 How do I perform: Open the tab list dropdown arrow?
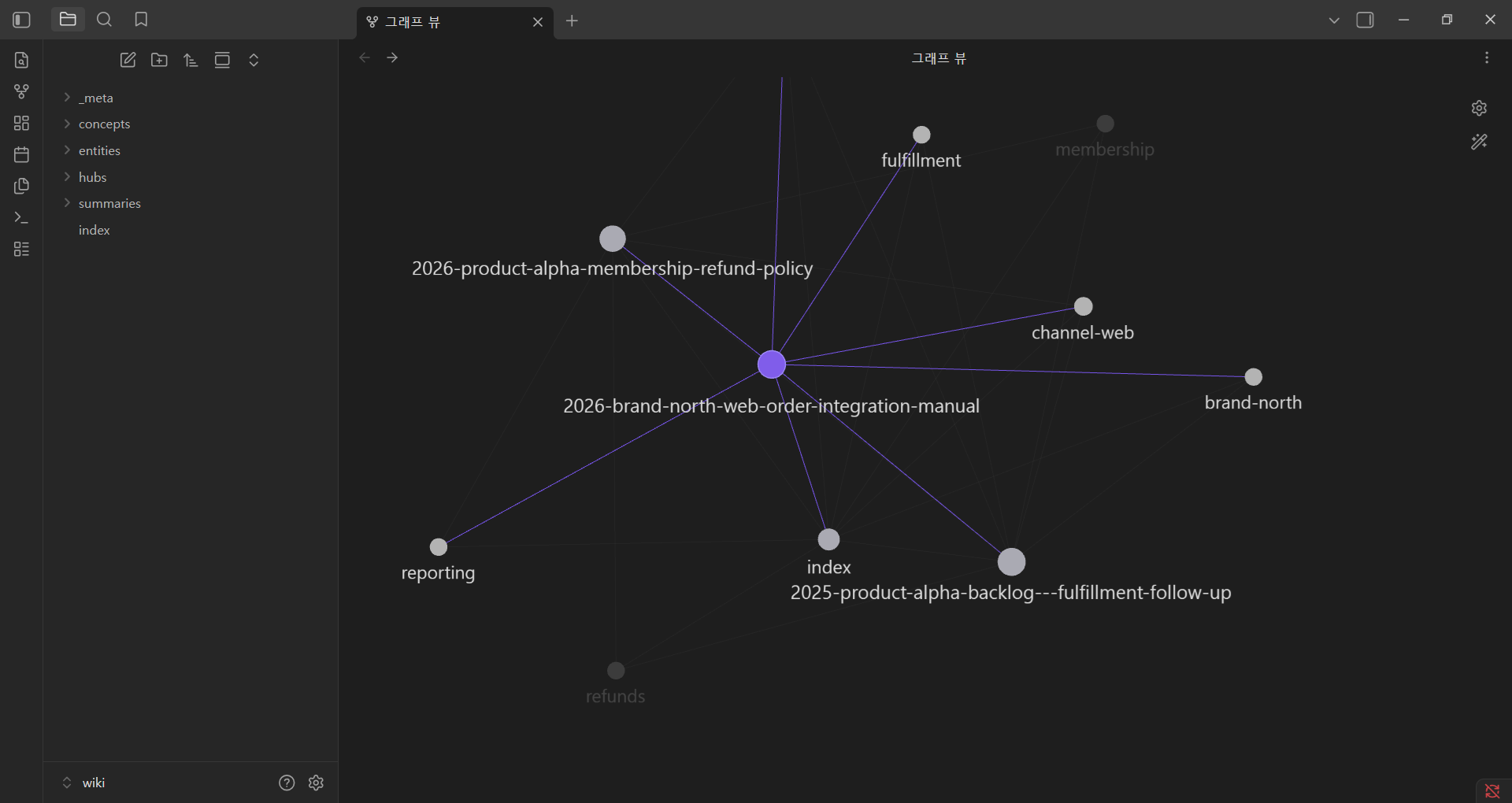1333,20
